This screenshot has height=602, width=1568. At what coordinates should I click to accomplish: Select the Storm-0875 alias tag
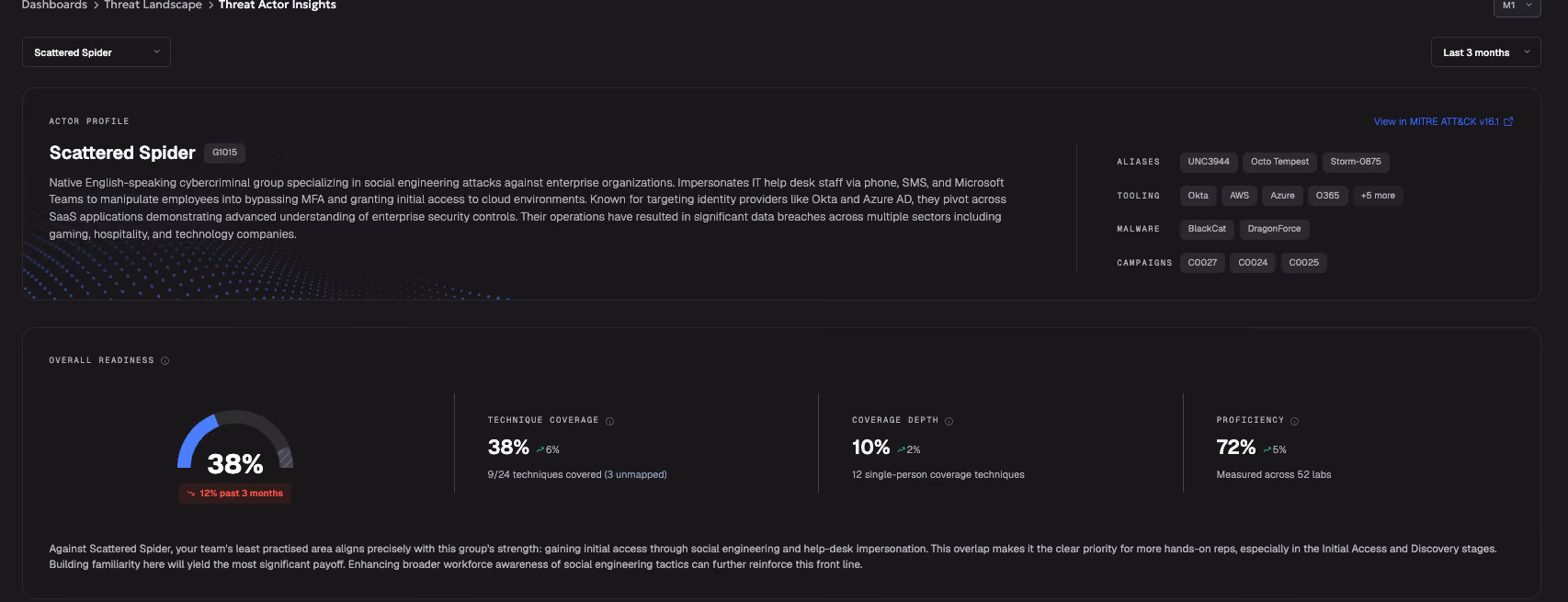point(1356,162)
